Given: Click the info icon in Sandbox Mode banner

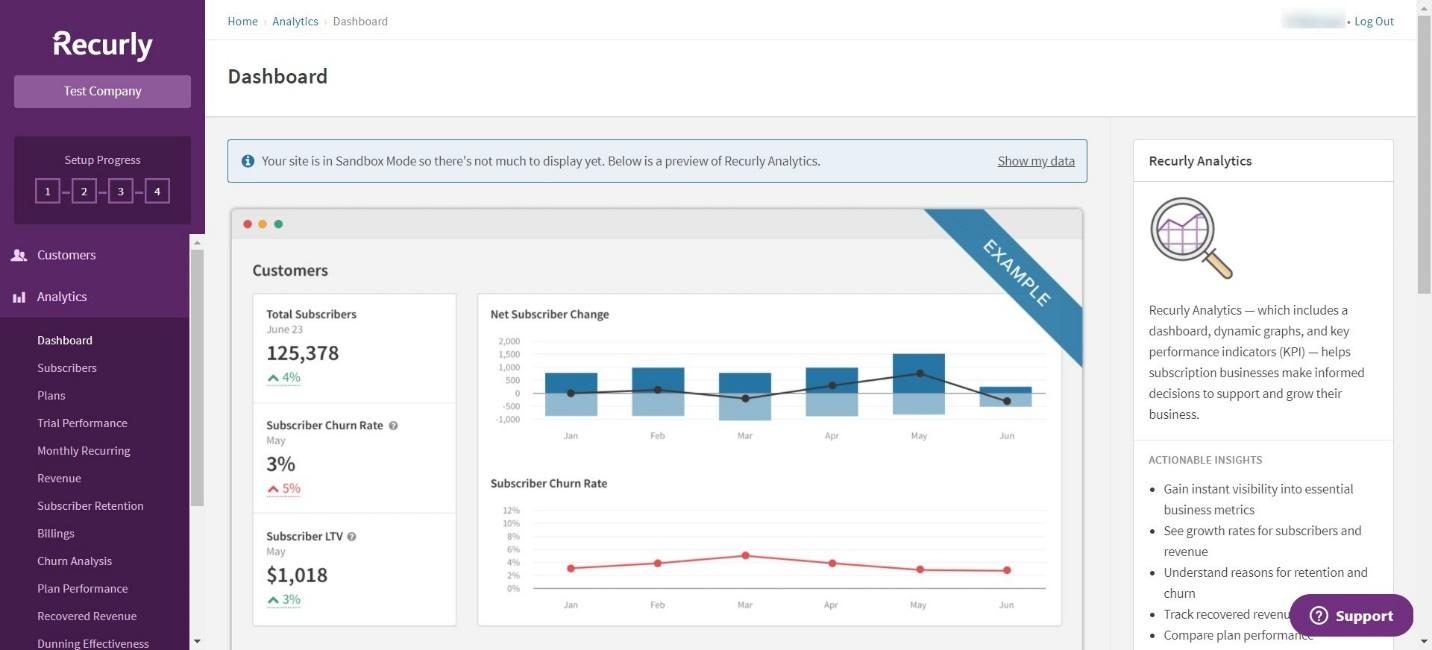Looking at the screenshot, I should tap(248, 161).
